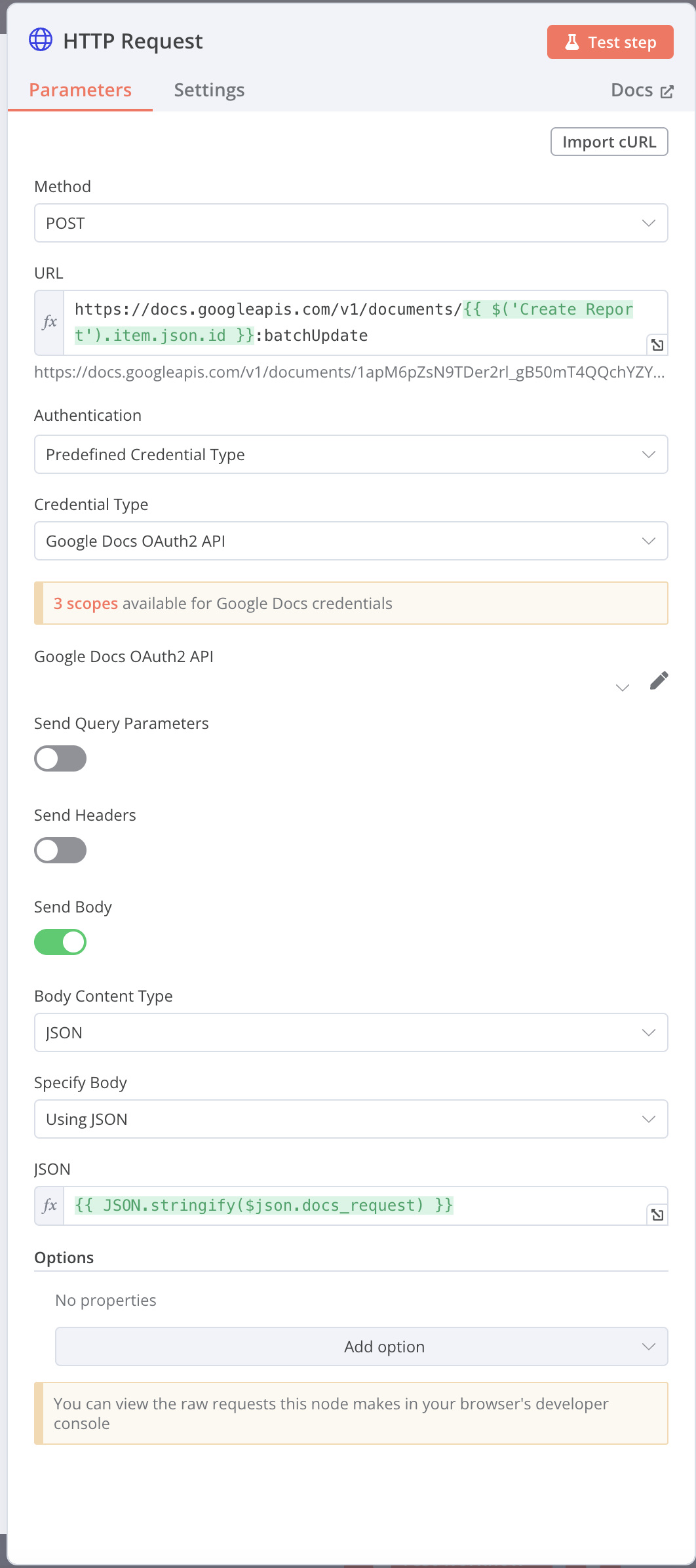
Task: Click into the URL input field
Action: tap(354, 323)
